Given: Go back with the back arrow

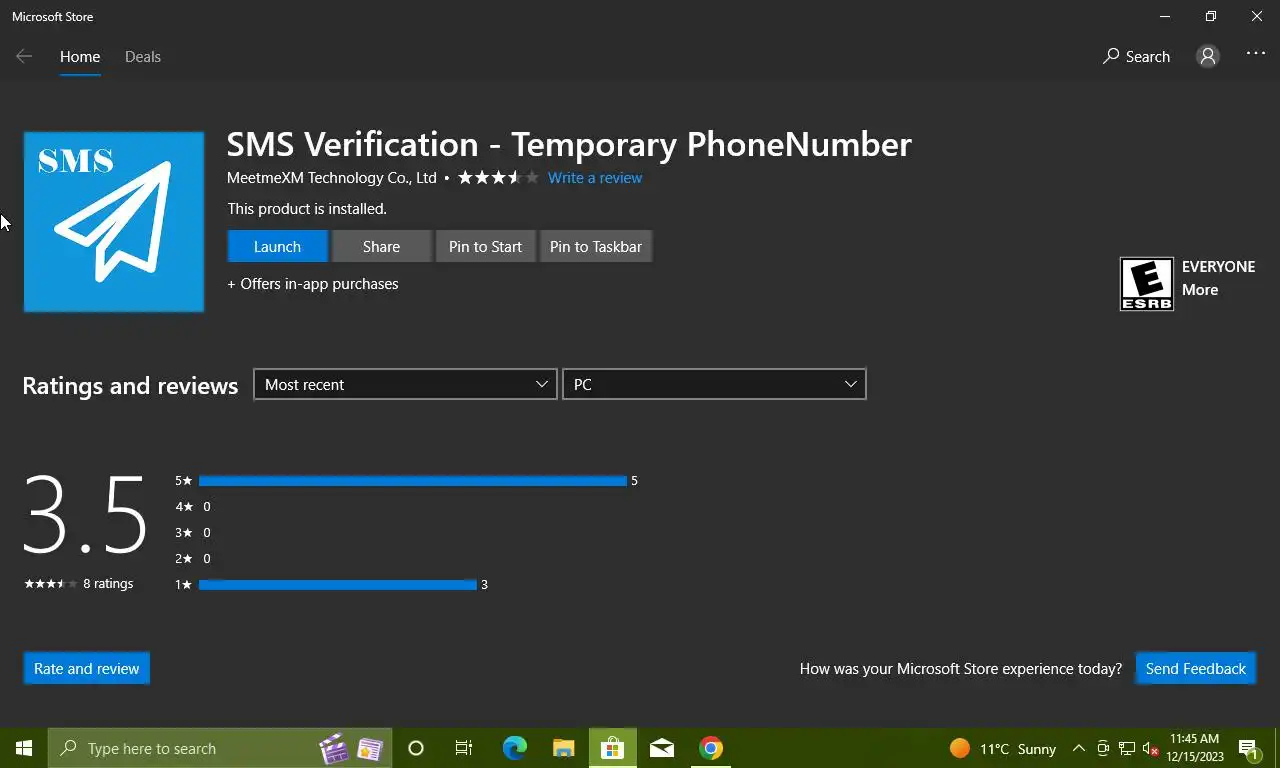Looking at the screenshot, I should [x=24, y=57].
